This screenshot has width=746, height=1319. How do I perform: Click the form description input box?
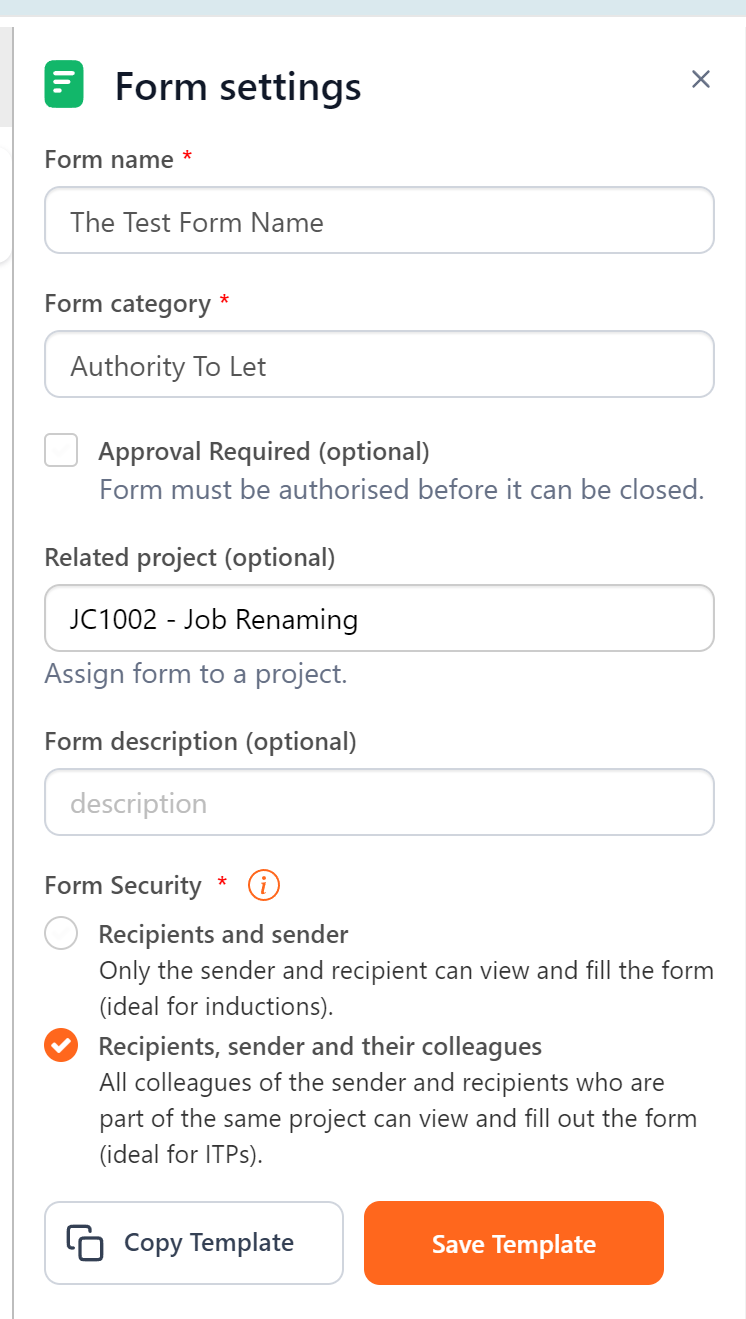click(x=379, y=802)
